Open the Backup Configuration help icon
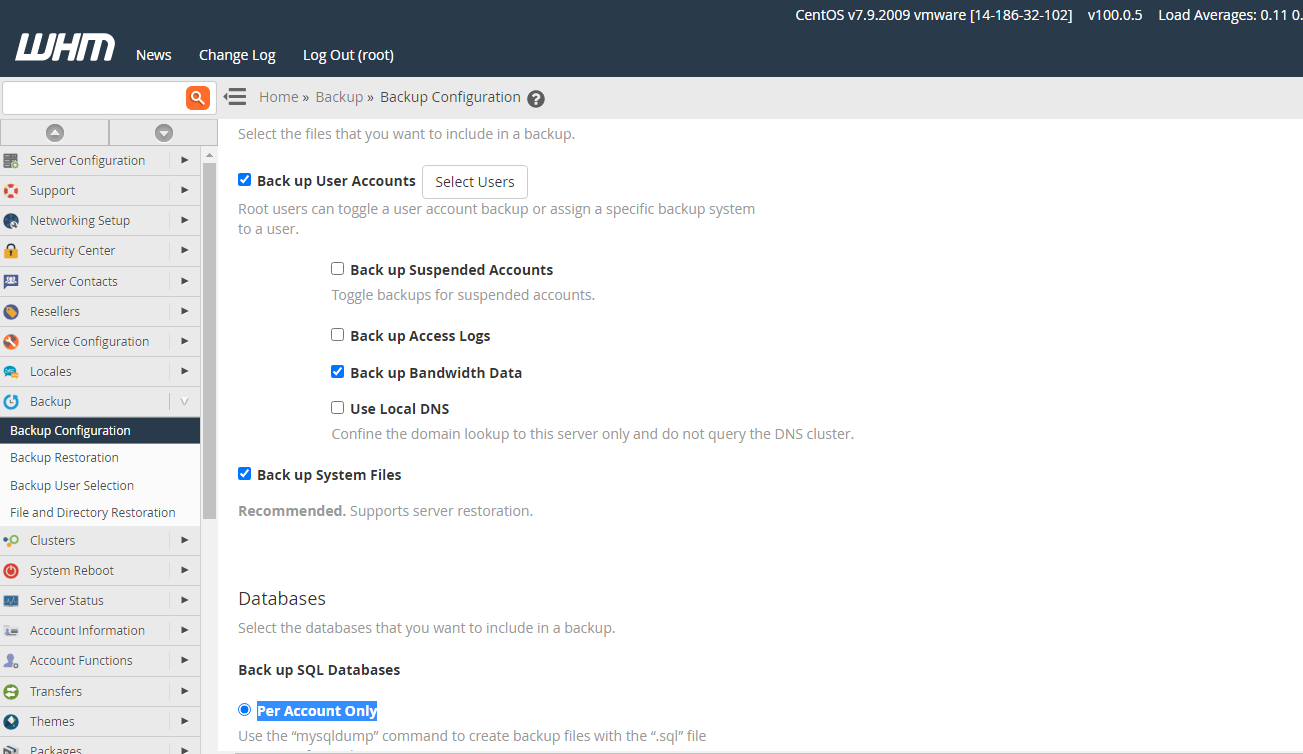The height and width of the screenshot is (754, 1303). tap(536, 98)
